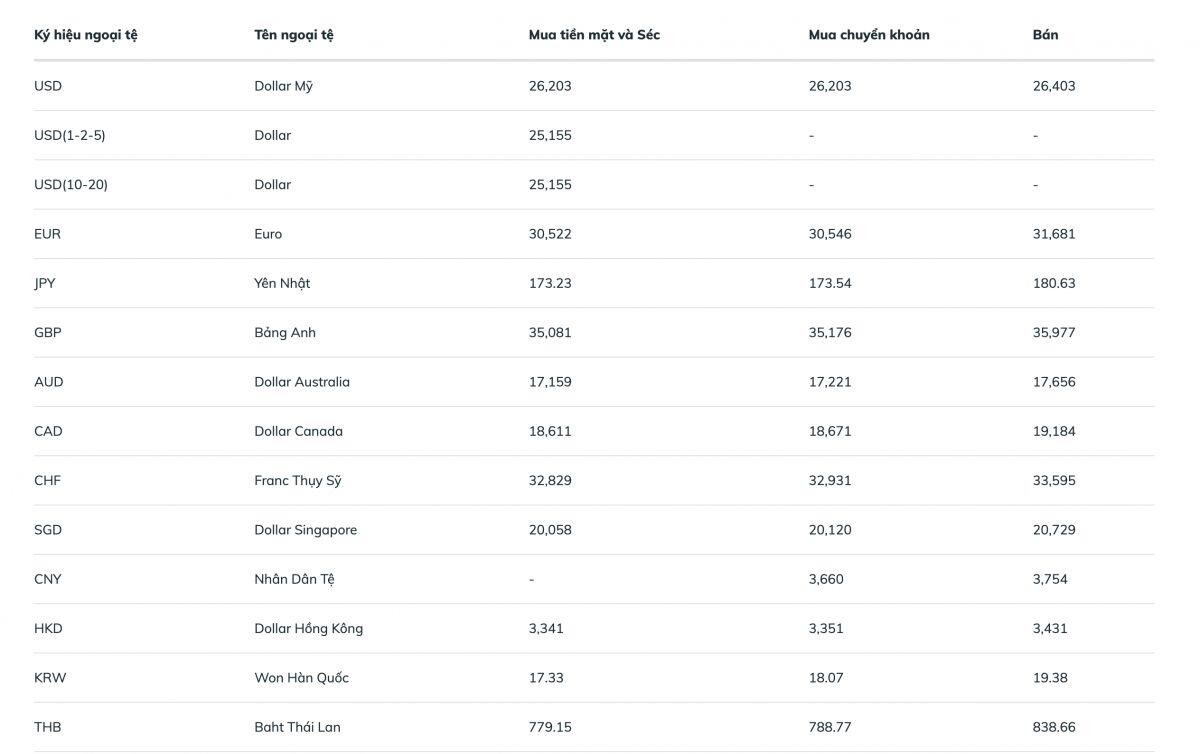The width and height of the screenshot is (1200, 754).
Task: Select the USD(1-2-5) row code
Action: (x=70, y=135)
